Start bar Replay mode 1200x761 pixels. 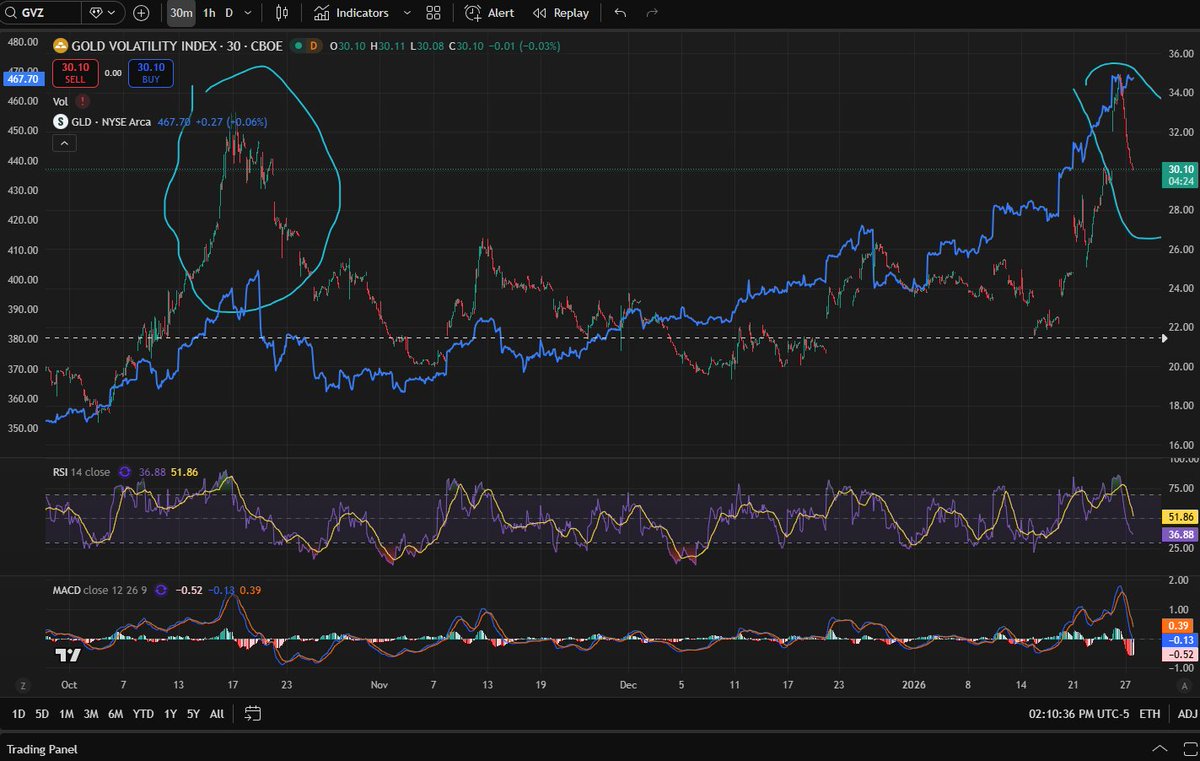(561, 13)
